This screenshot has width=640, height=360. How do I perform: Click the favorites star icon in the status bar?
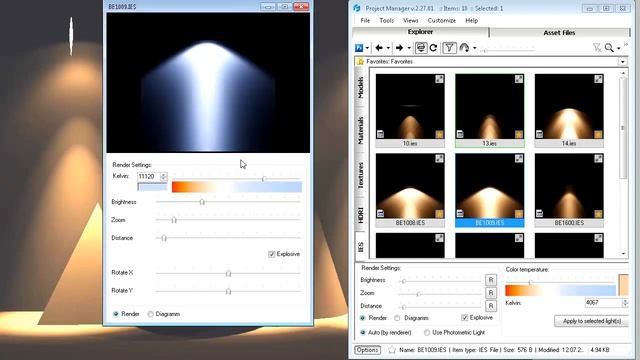point(392,350)
